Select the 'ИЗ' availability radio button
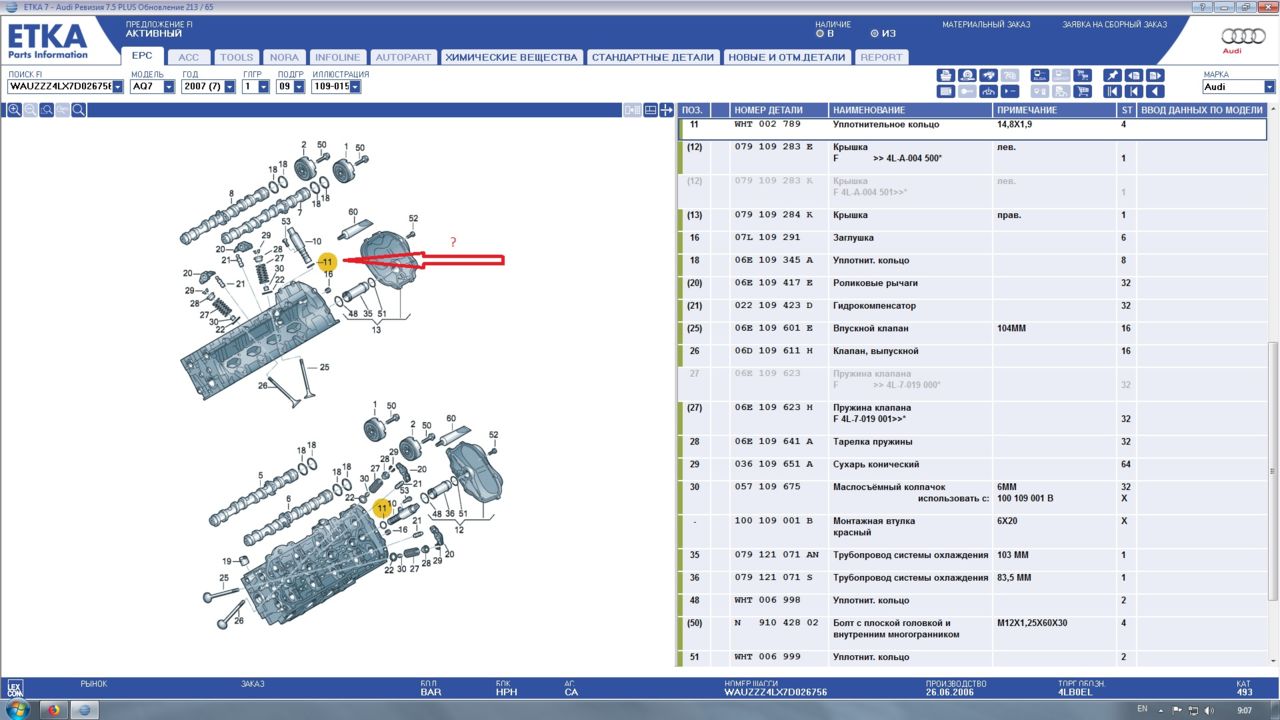Viewport: 1280px width, 720px height. [x=874, y=33]
